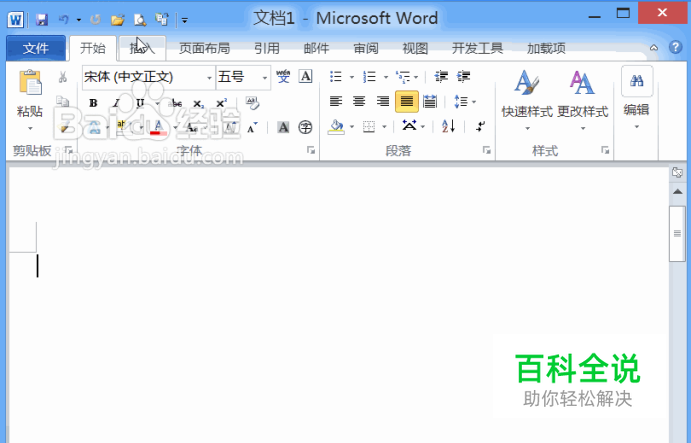
Task: Toggle Bold formatting
Action: pyautogui.click(x=93, y=103)
